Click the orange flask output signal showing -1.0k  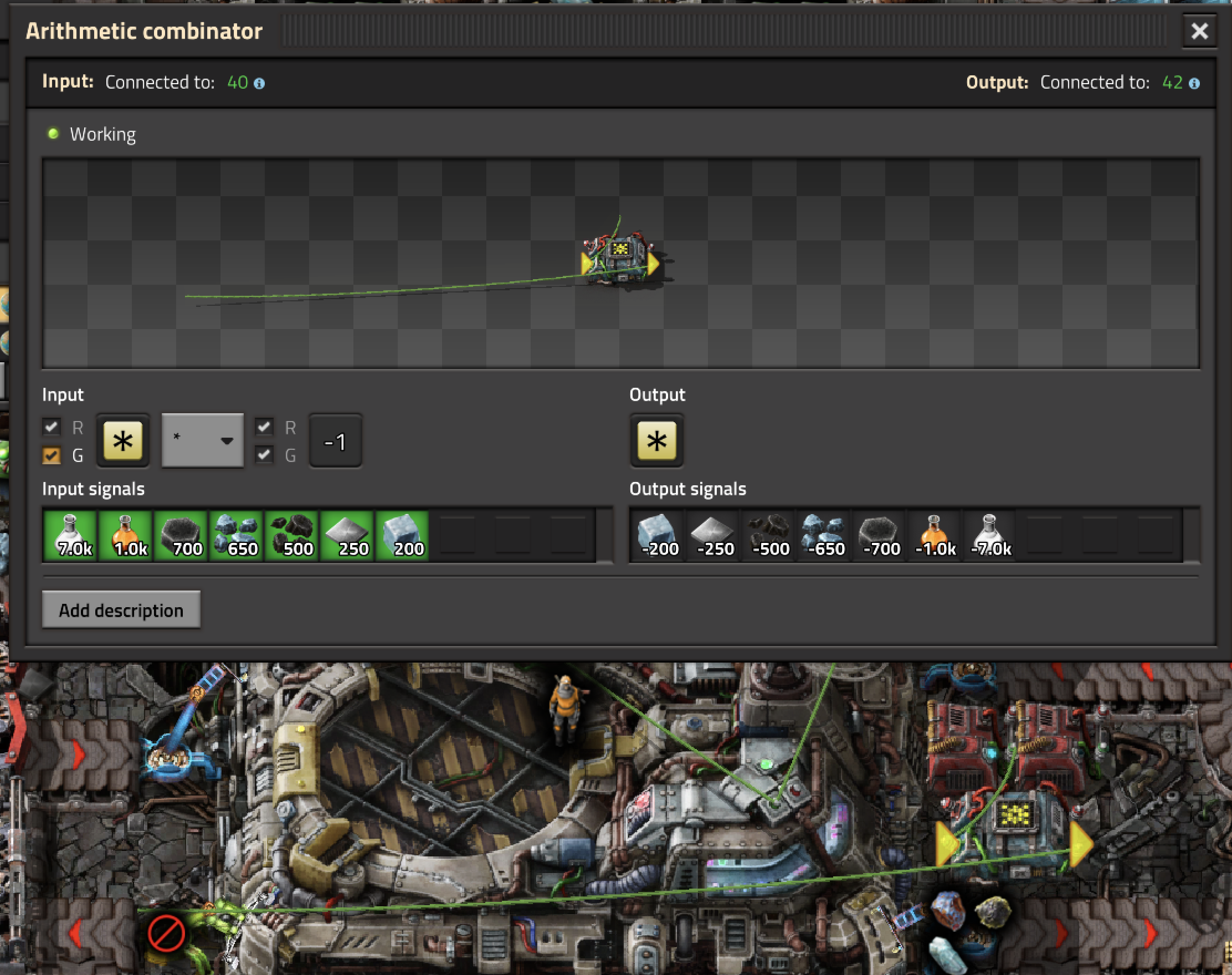pyautogui.click(x=935, y=536)
